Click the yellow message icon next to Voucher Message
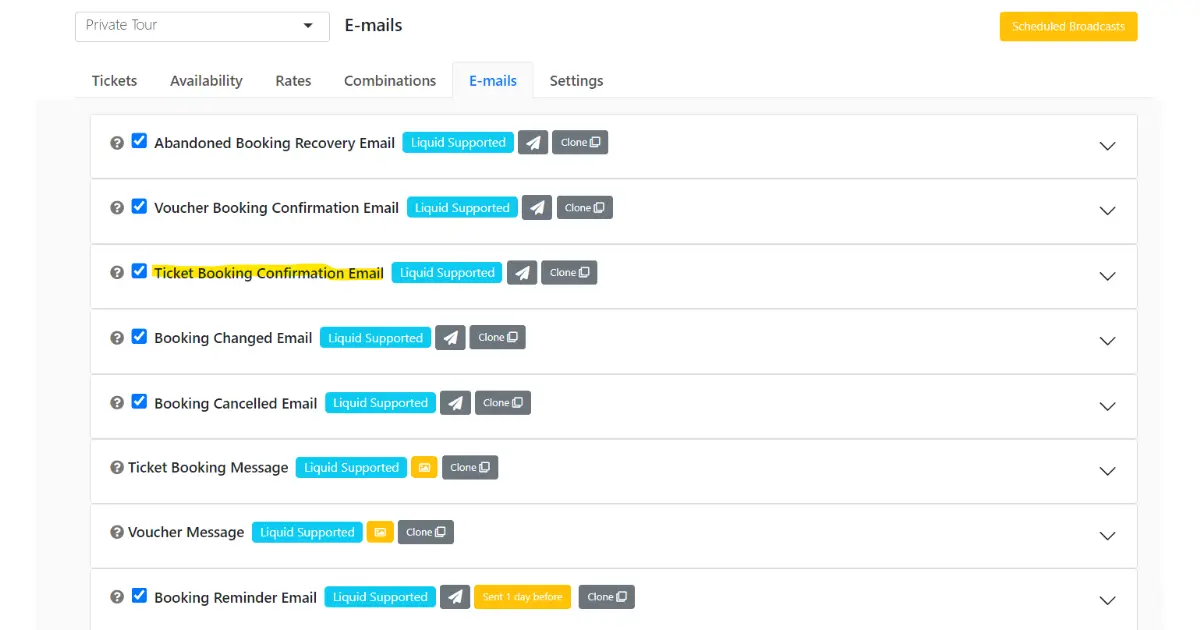The image size is (1200, 630). coord(380,532)
